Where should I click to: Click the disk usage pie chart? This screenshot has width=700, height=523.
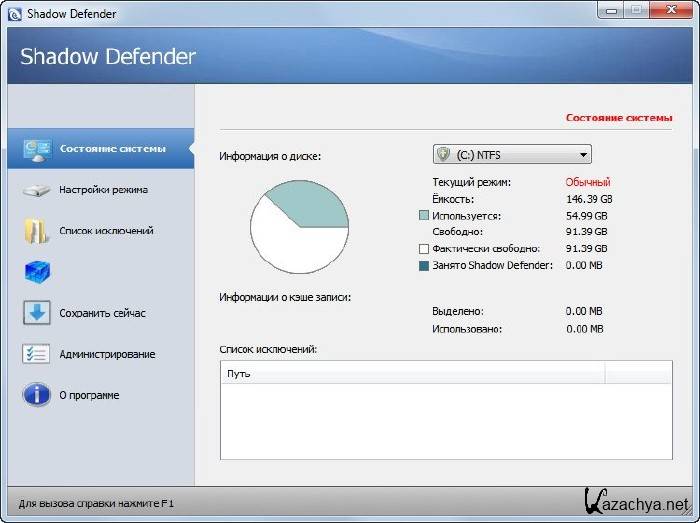(298, 228)
